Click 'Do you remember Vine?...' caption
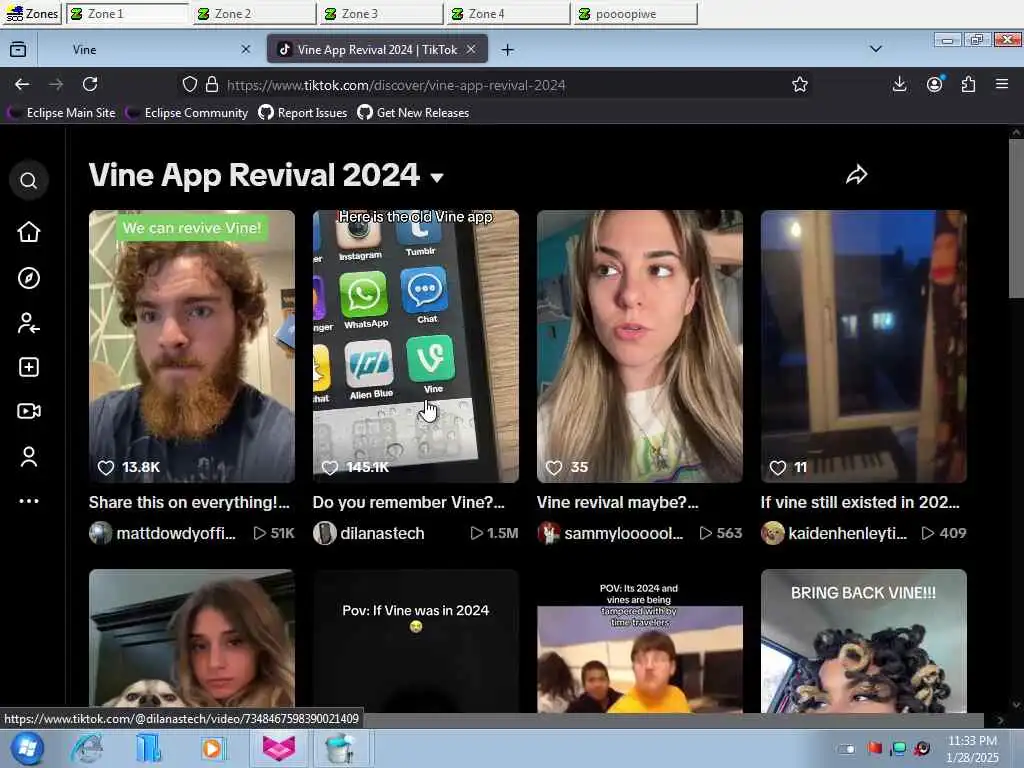This screenshot has width=1024, height=768. (x=408, y=502)
